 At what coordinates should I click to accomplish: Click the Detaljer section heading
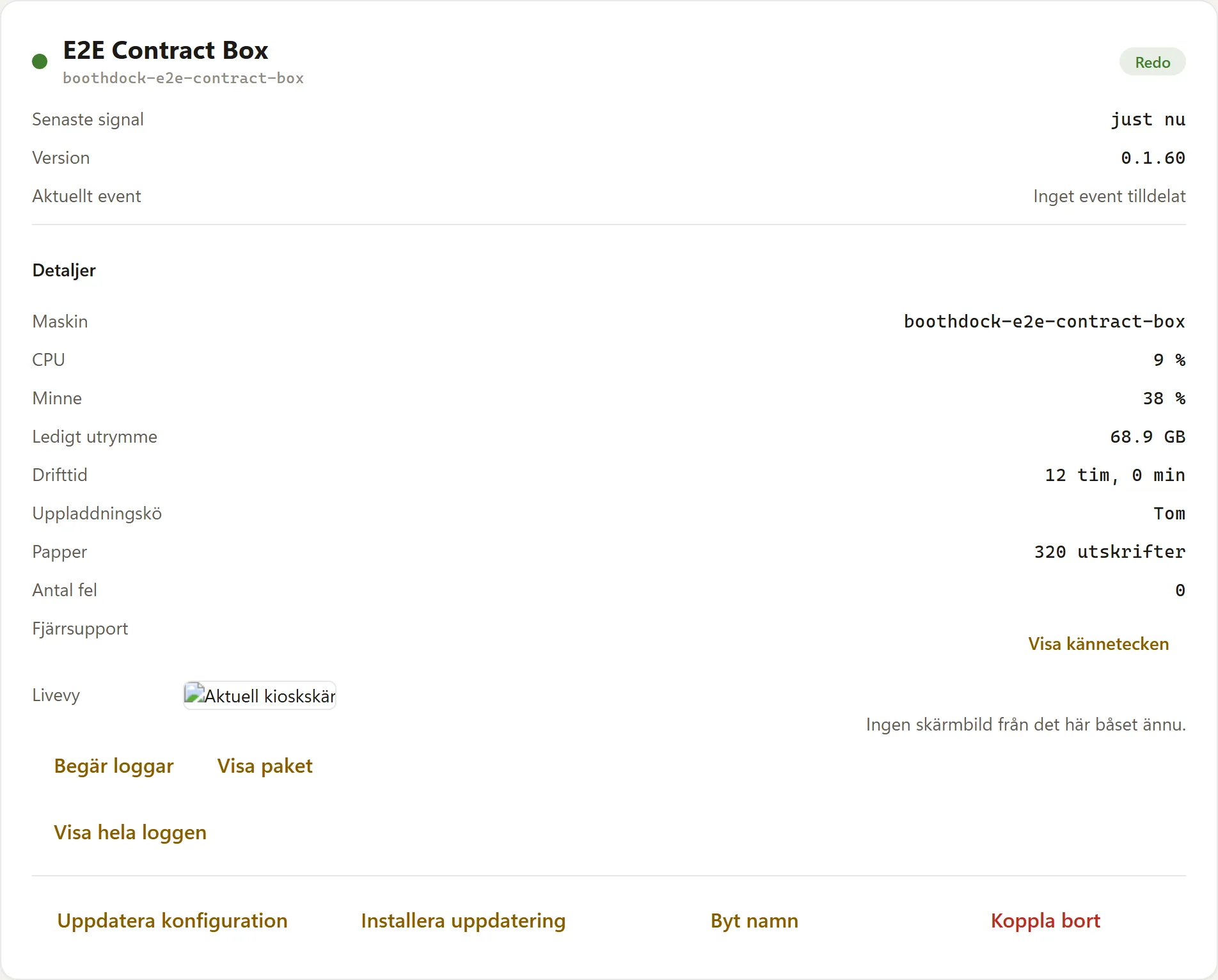[x=64, y=271]
